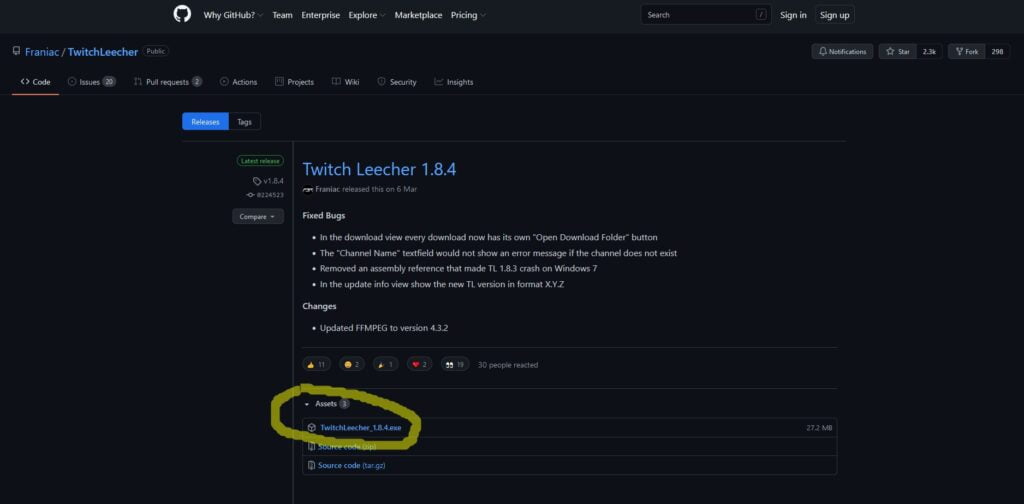View the 298 forks count
The height and width of the screenshot is (504, 1024).
click(x=997, y=52)
